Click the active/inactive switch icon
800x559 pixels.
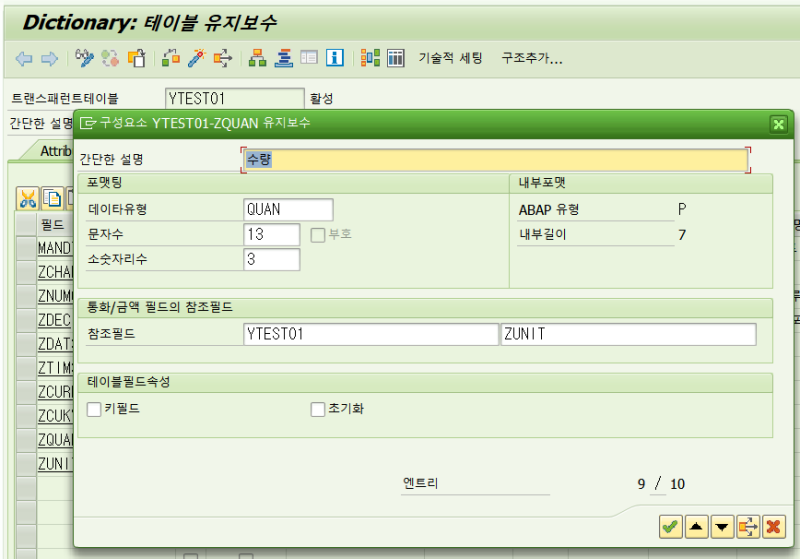(x=110, y=58)
